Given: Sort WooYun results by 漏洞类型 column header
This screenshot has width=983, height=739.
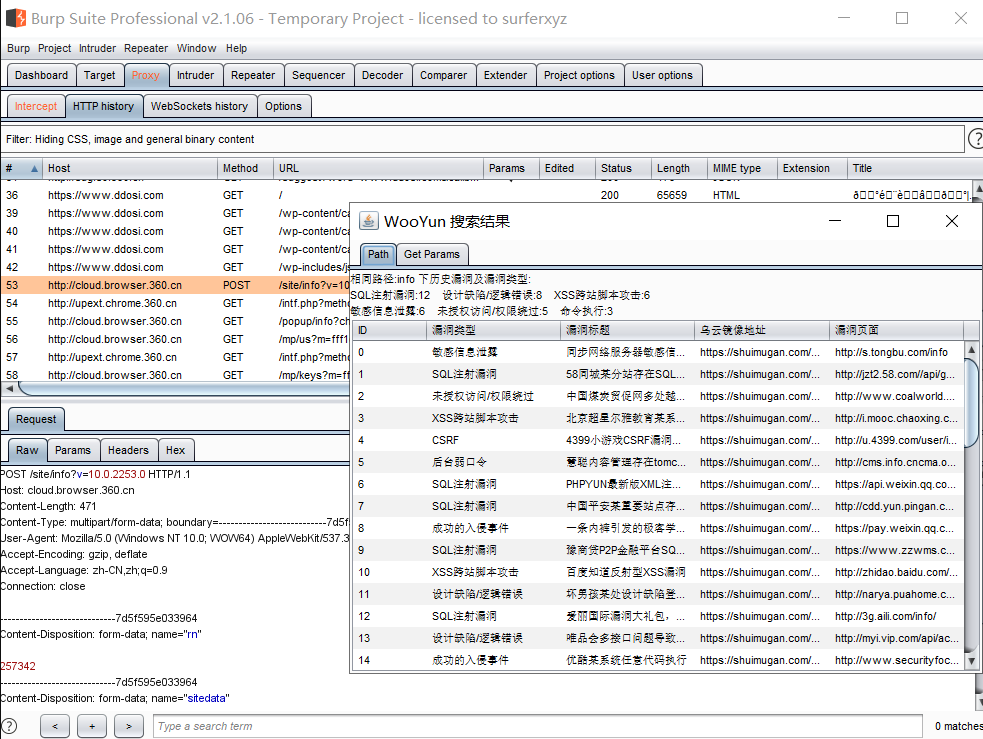Looking at the screenshot, I should [493, 330].
